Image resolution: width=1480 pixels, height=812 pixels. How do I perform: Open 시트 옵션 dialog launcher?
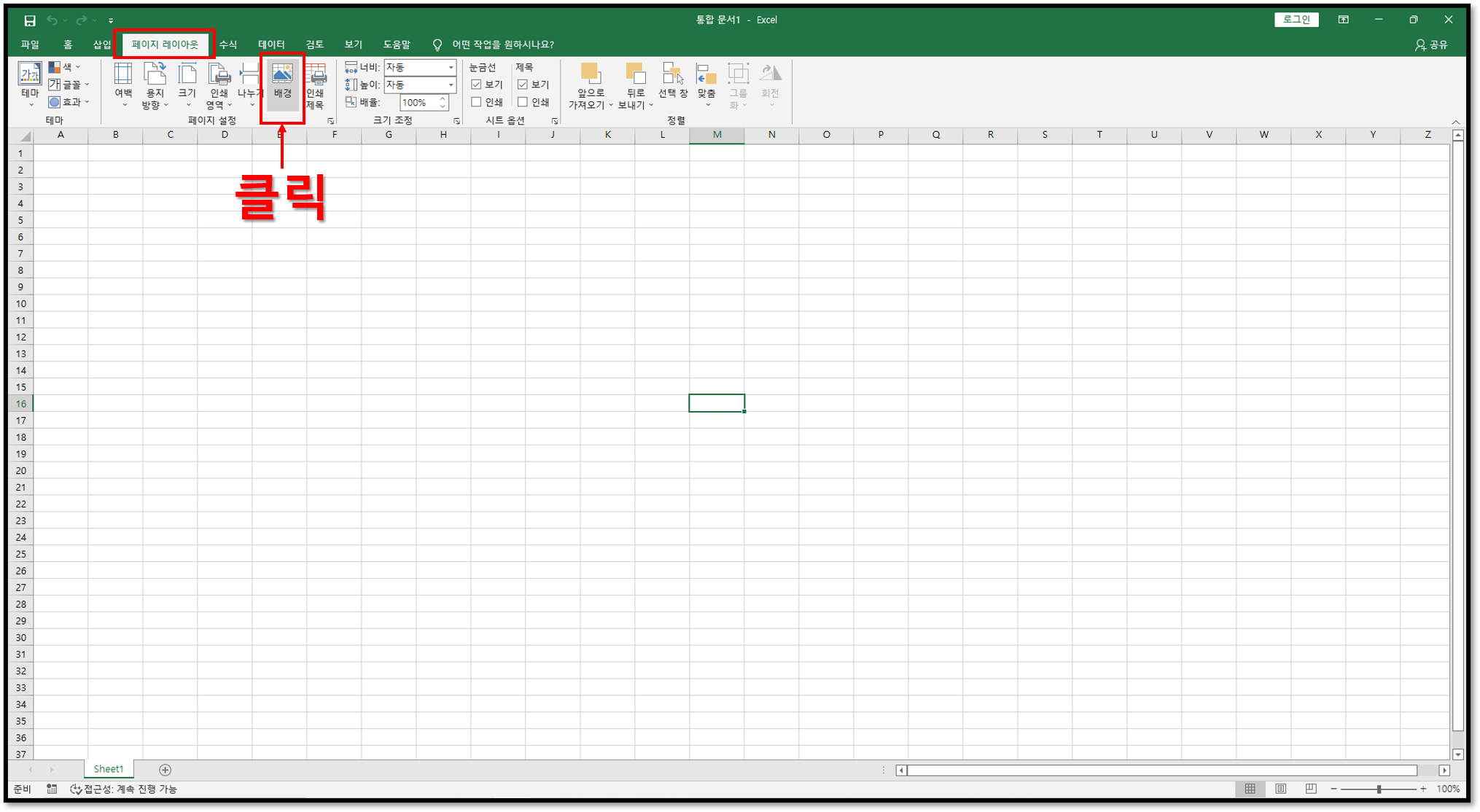tap(555, 121)
